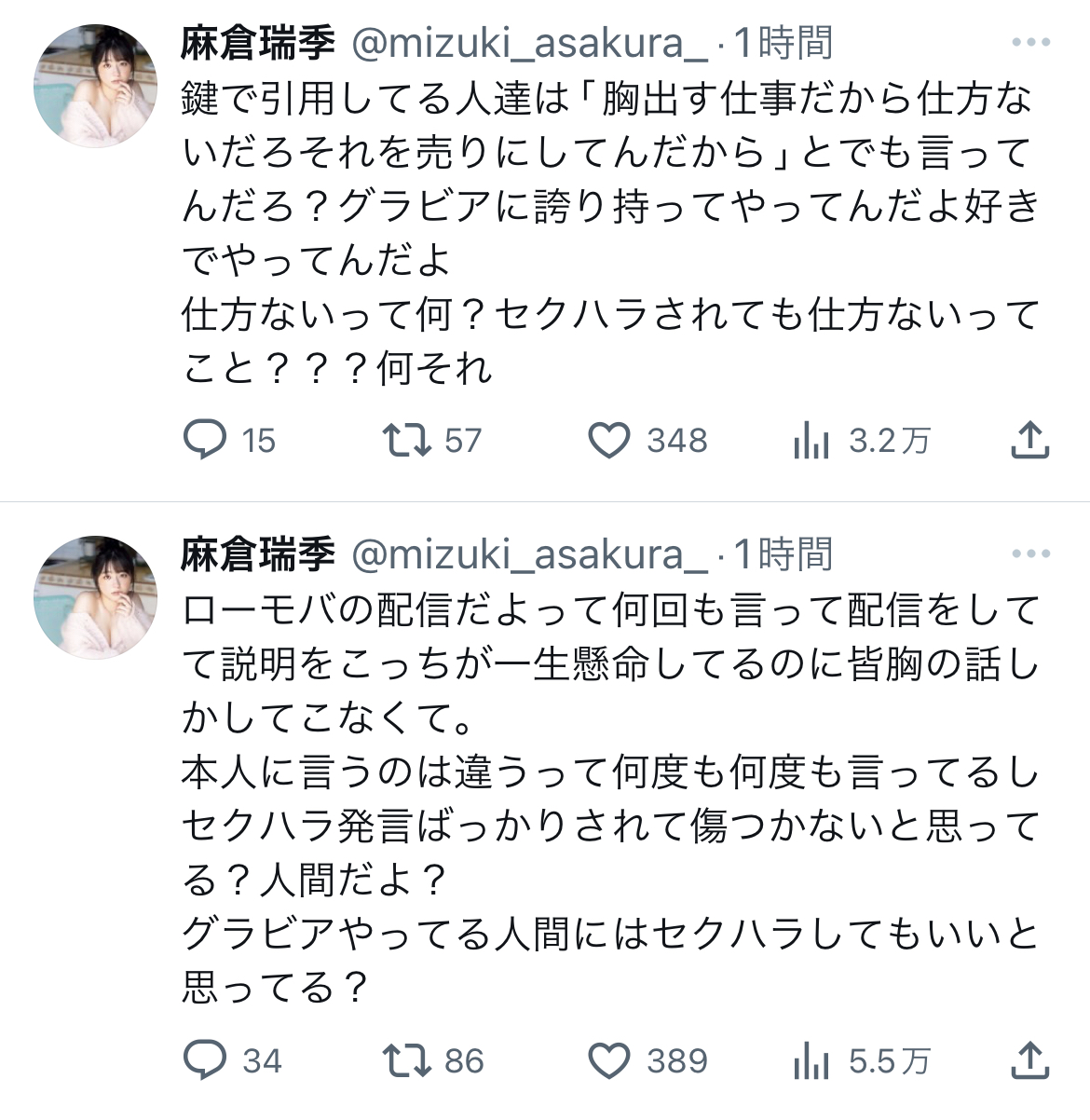Share the first tweet via share icon

[x=1029, y=440]
